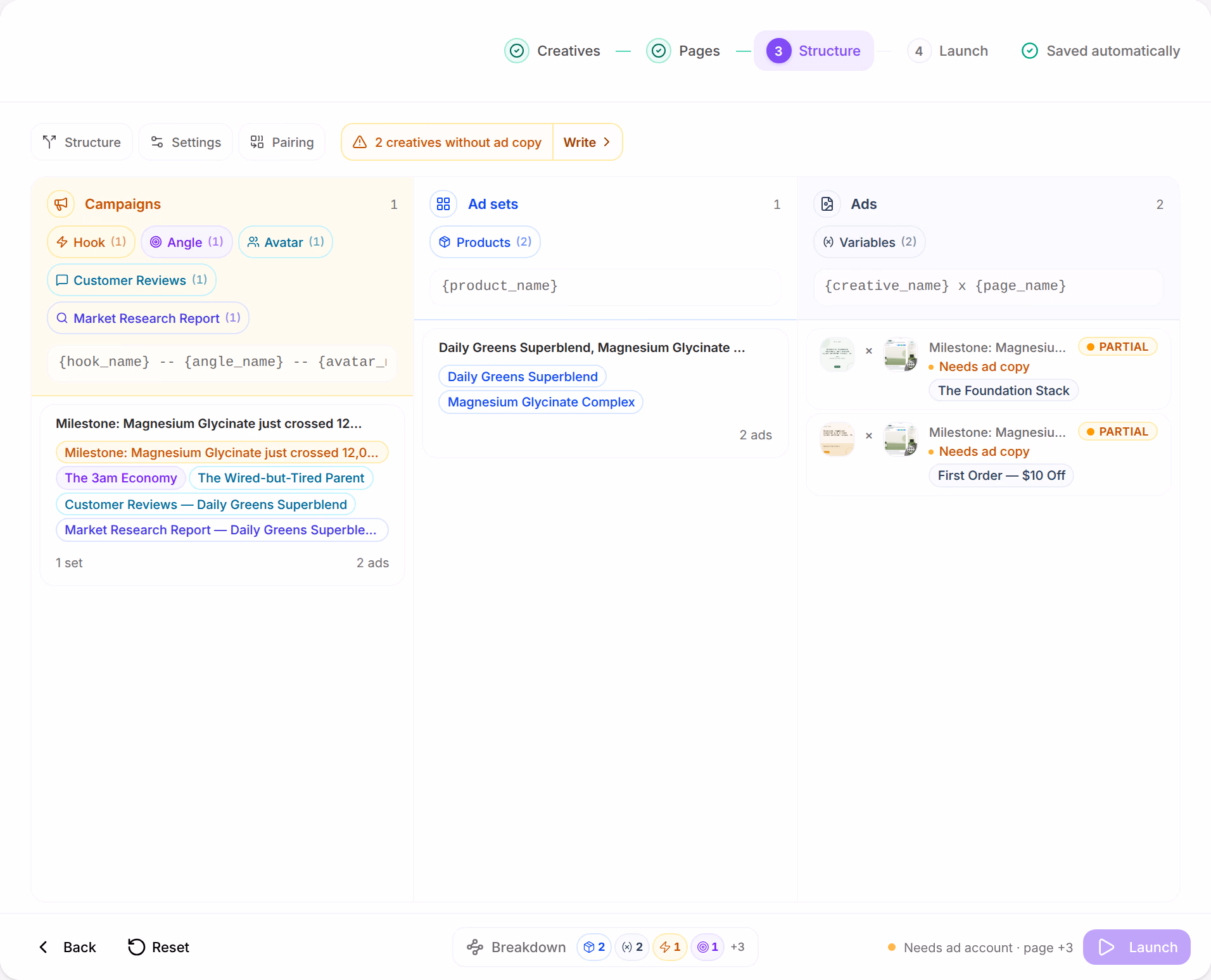The width and height of the screenshot is (1211, 980).
Task: Click the play icon on the Launch button
Action: pos(1106,947)
